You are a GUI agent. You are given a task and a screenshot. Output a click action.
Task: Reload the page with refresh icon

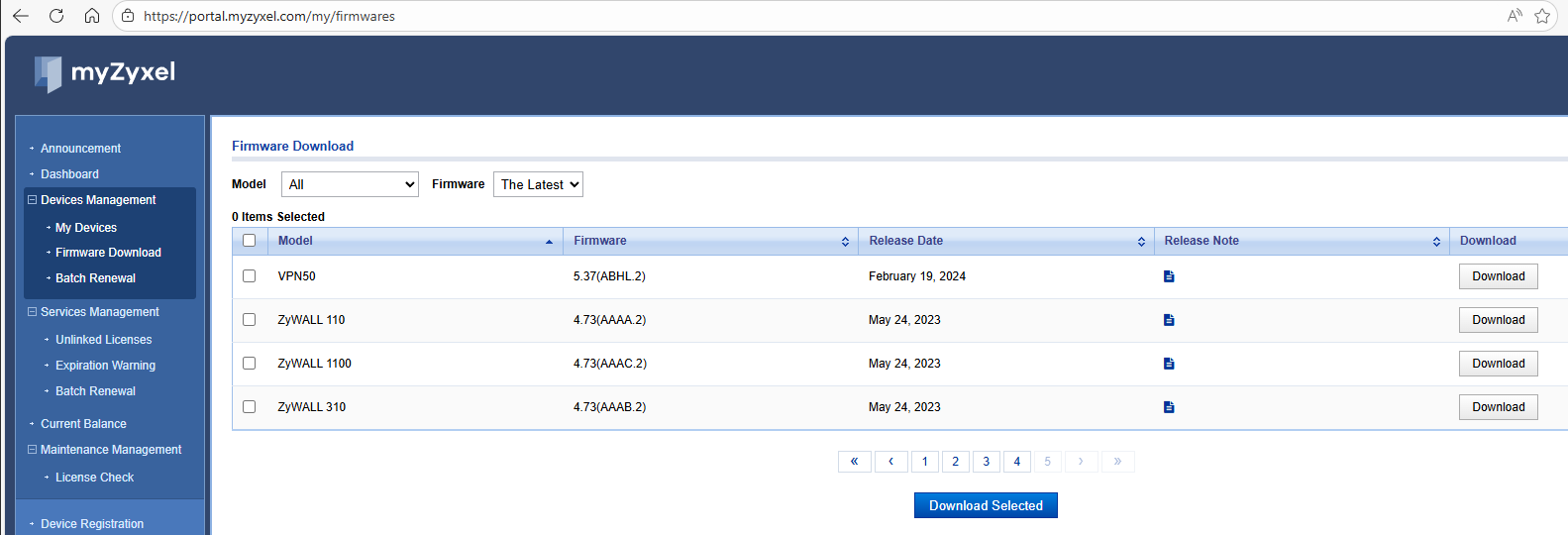(x=56, y=16)
